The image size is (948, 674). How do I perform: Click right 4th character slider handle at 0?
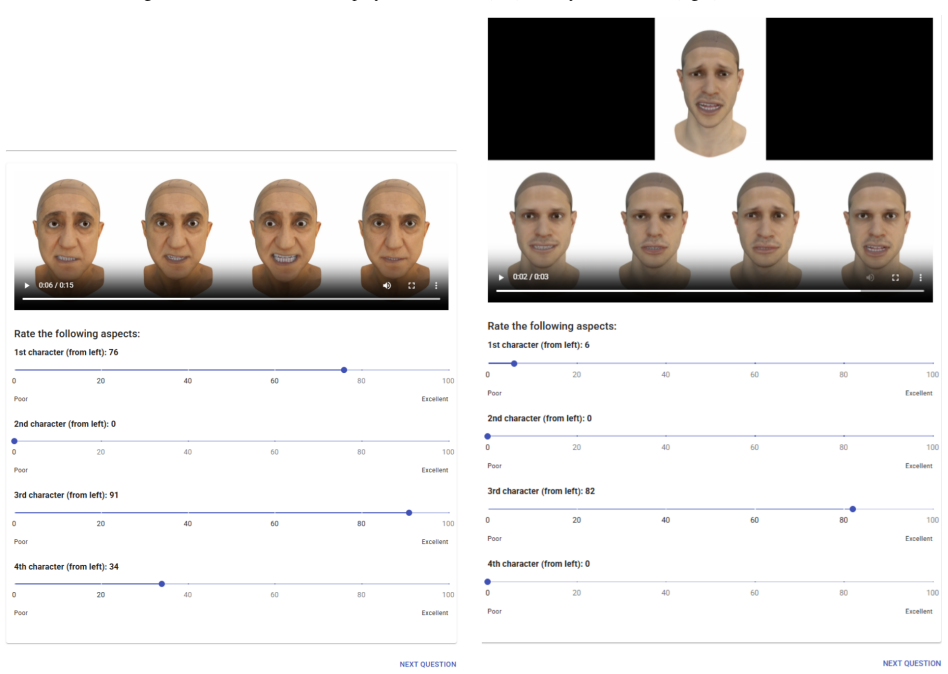tap(488, 582)
